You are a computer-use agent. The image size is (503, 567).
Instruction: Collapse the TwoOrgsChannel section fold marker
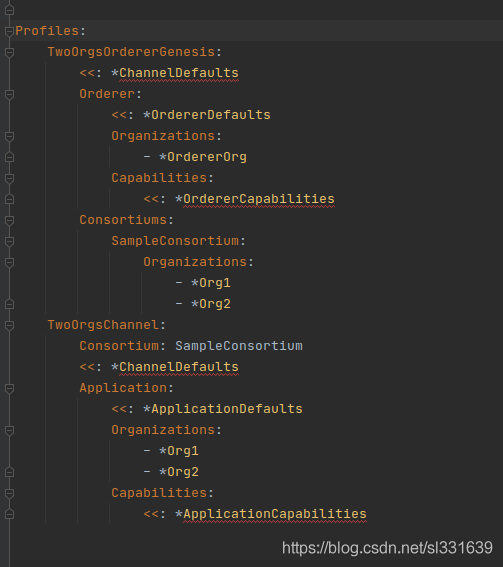pos(9,325)
